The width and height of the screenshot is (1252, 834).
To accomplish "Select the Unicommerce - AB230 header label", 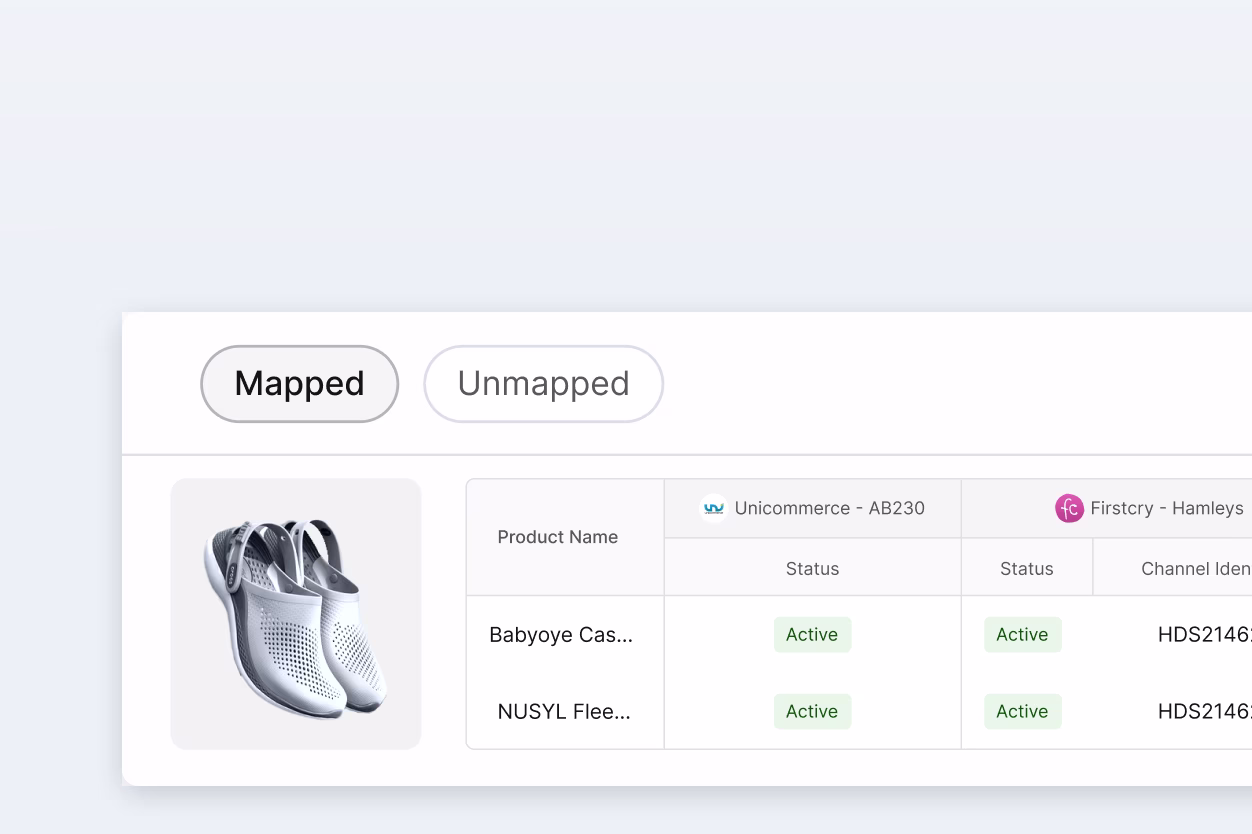I will 829,508.
